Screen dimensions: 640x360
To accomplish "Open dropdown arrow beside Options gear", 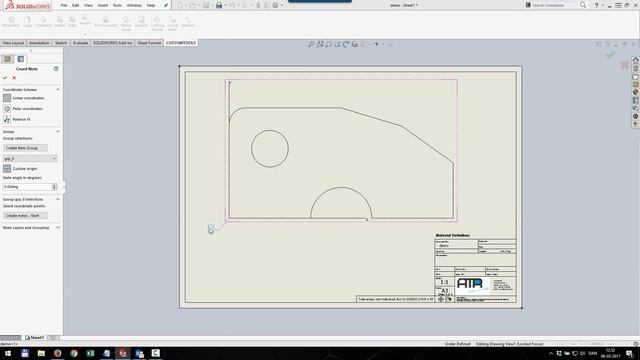I will click(x=282, y=5).
